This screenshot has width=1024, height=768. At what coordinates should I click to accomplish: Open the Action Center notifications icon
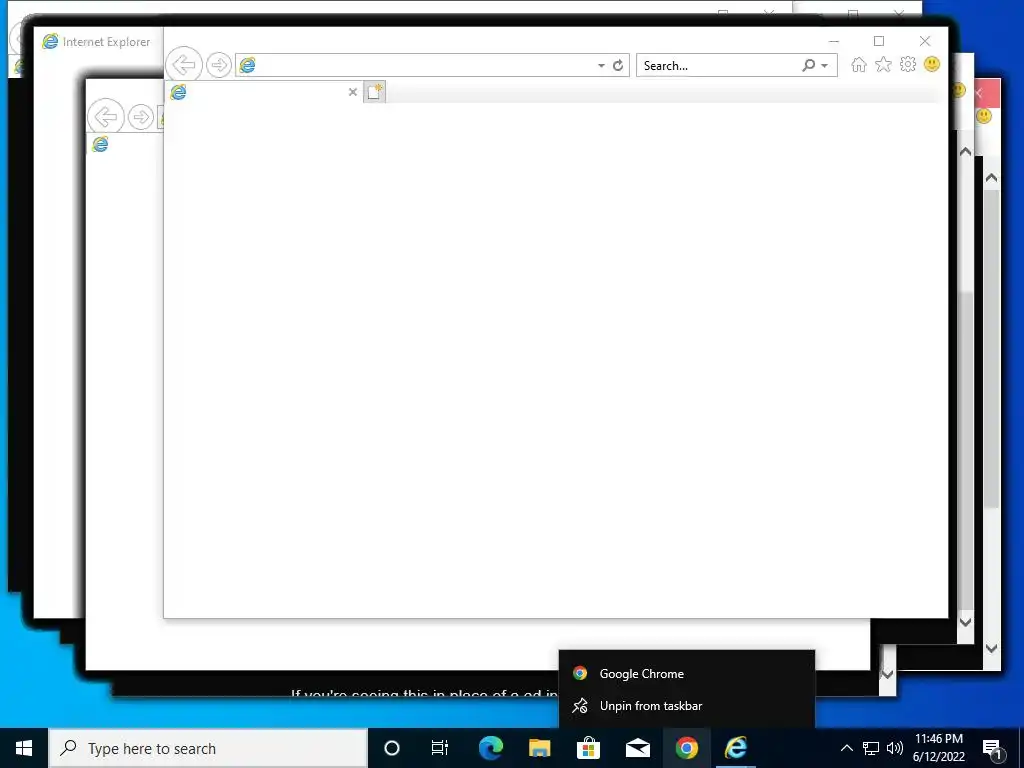[x=992, y=748]
